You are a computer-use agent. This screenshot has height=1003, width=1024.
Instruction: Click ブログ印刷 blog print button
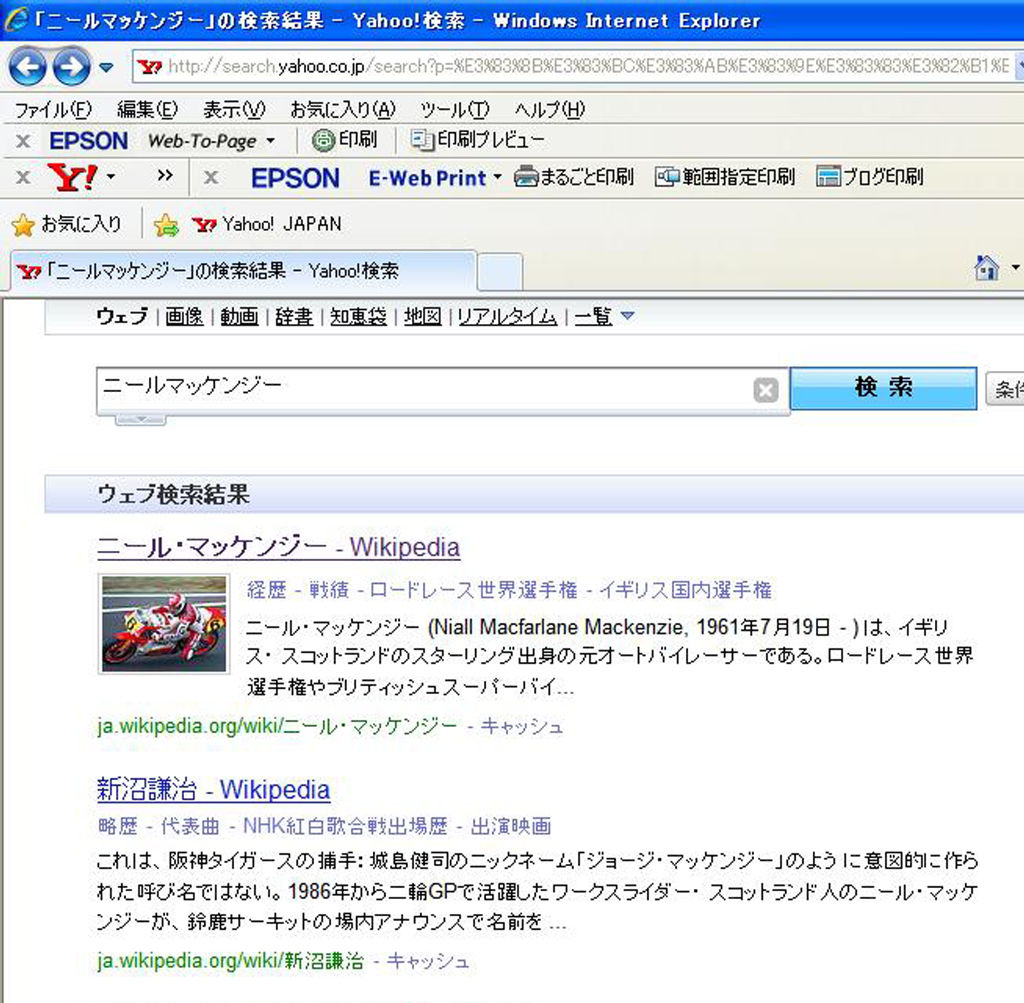[x=869, y=177]
